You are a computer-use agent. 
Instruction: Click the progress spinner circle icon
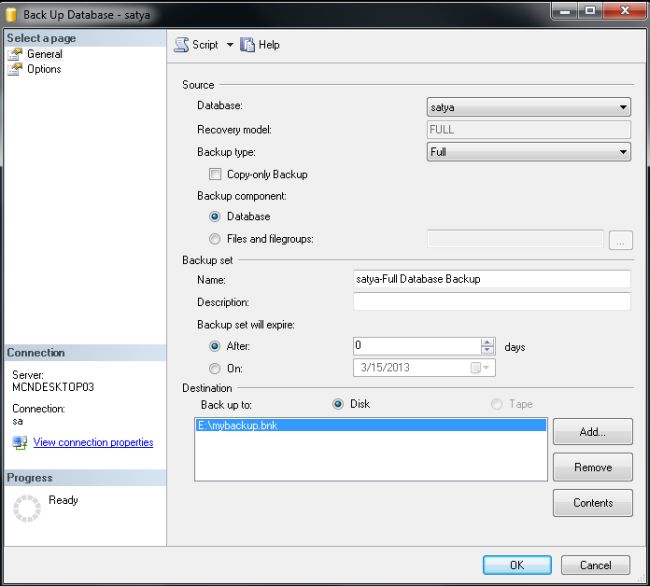pos(27,508)
